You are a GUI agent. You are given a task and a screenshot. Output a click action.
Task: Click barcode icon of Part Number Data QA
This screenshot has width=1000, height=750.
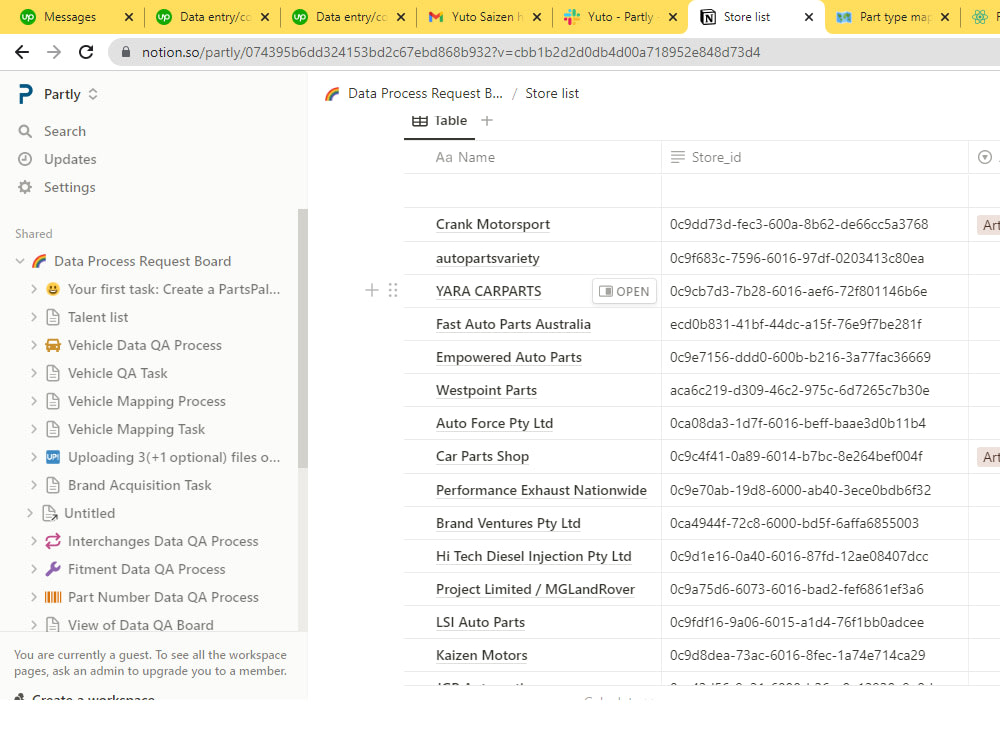tap(53, 598)
